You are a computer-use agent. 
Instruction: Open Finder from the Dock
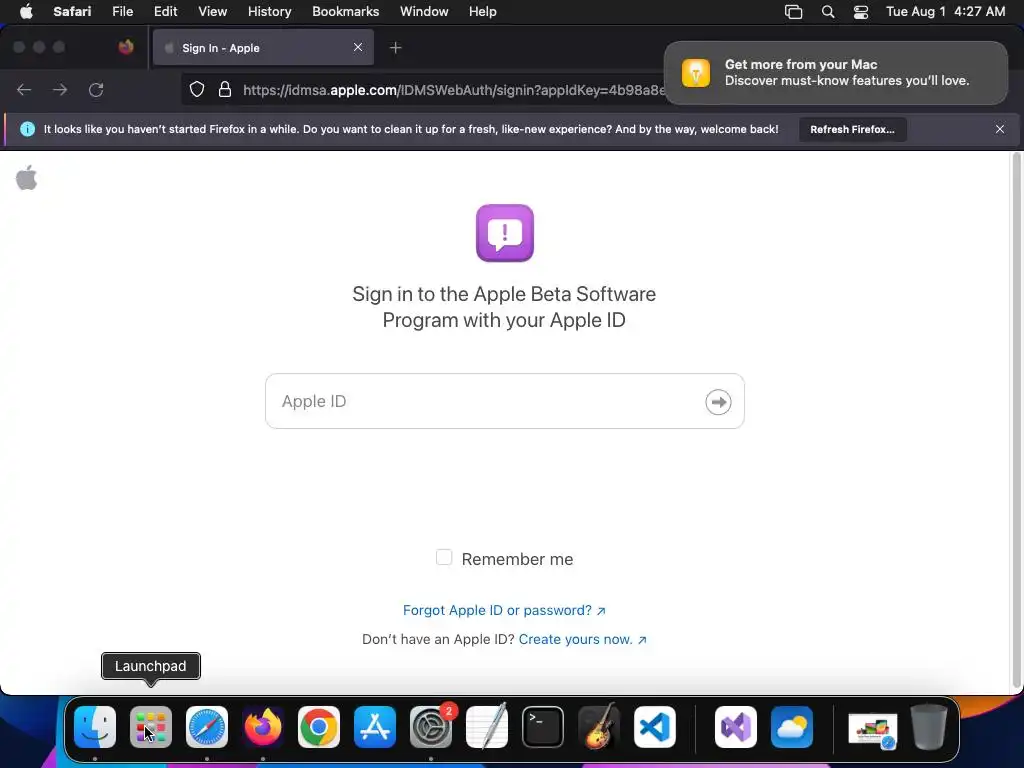[95, 727]
